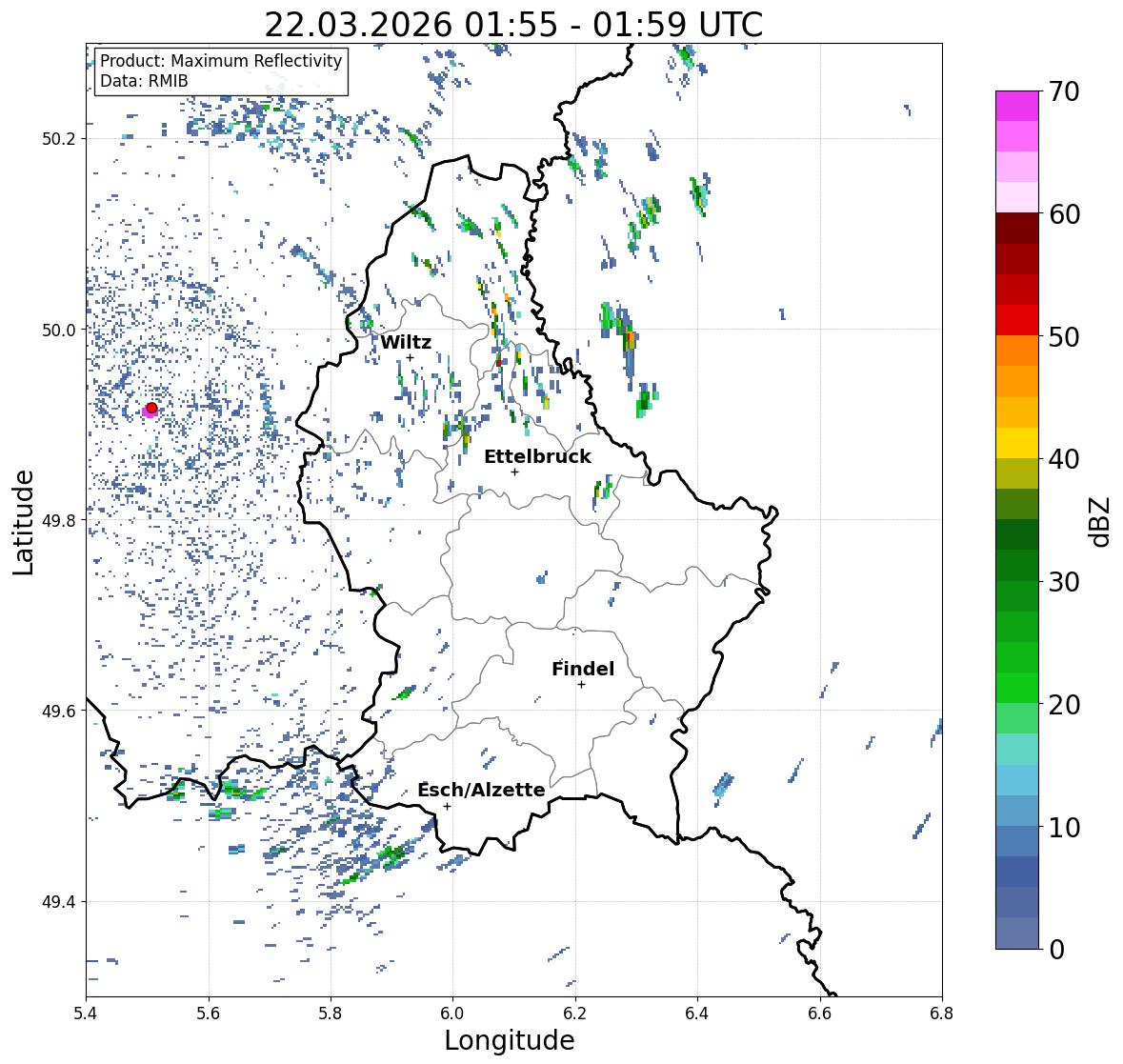
Task: Click the 30 colorbar tick label
Action: [1064, 581]
